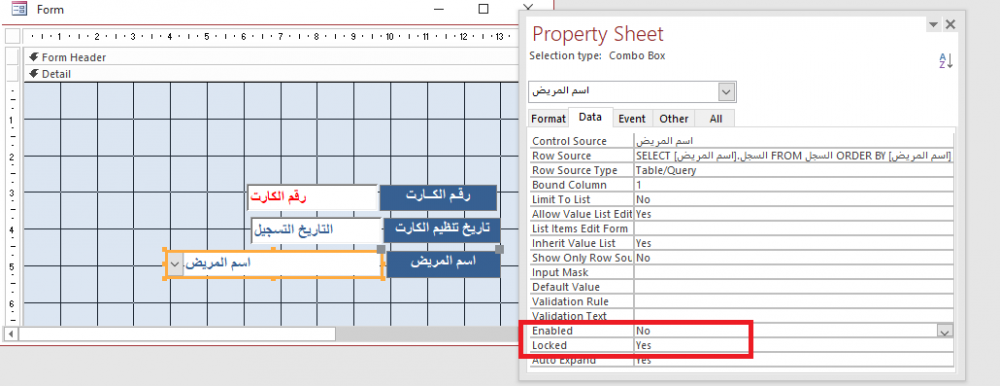1000x386 pixels.
Task: Click the A-Z sort icon in Property Sheet
Action: (x=945, y=61)
